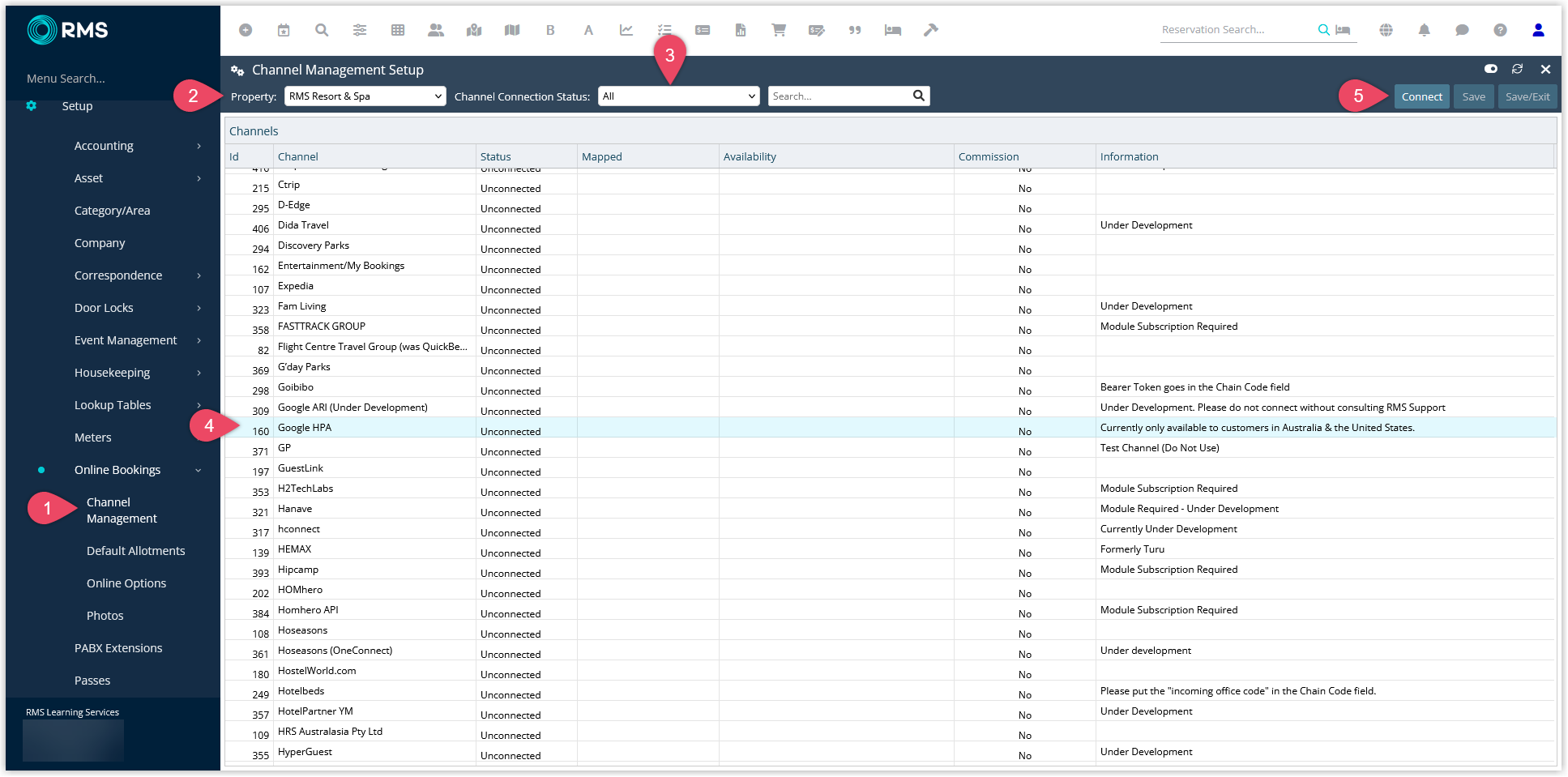The image size is (1568, 777).
Task: Open the grid table chart icon
Action: pyautogui.click(x=398, y=30)
